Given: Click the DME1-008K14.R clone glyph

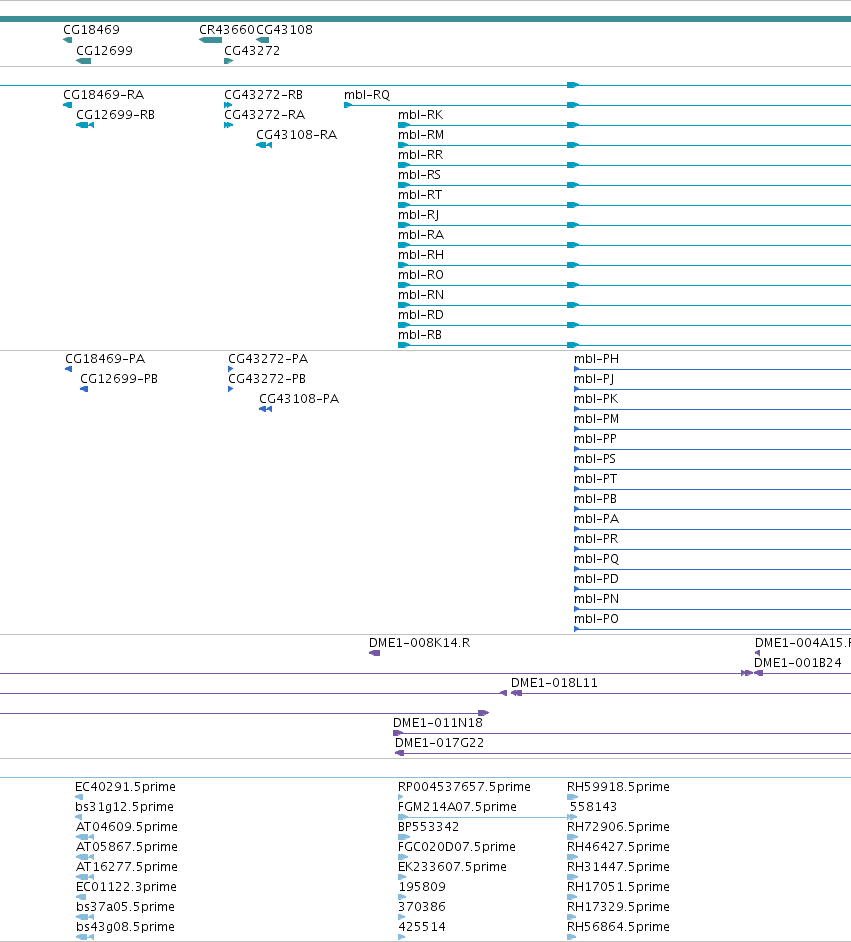Looking at the screenshot, I should tap(375, 653).
